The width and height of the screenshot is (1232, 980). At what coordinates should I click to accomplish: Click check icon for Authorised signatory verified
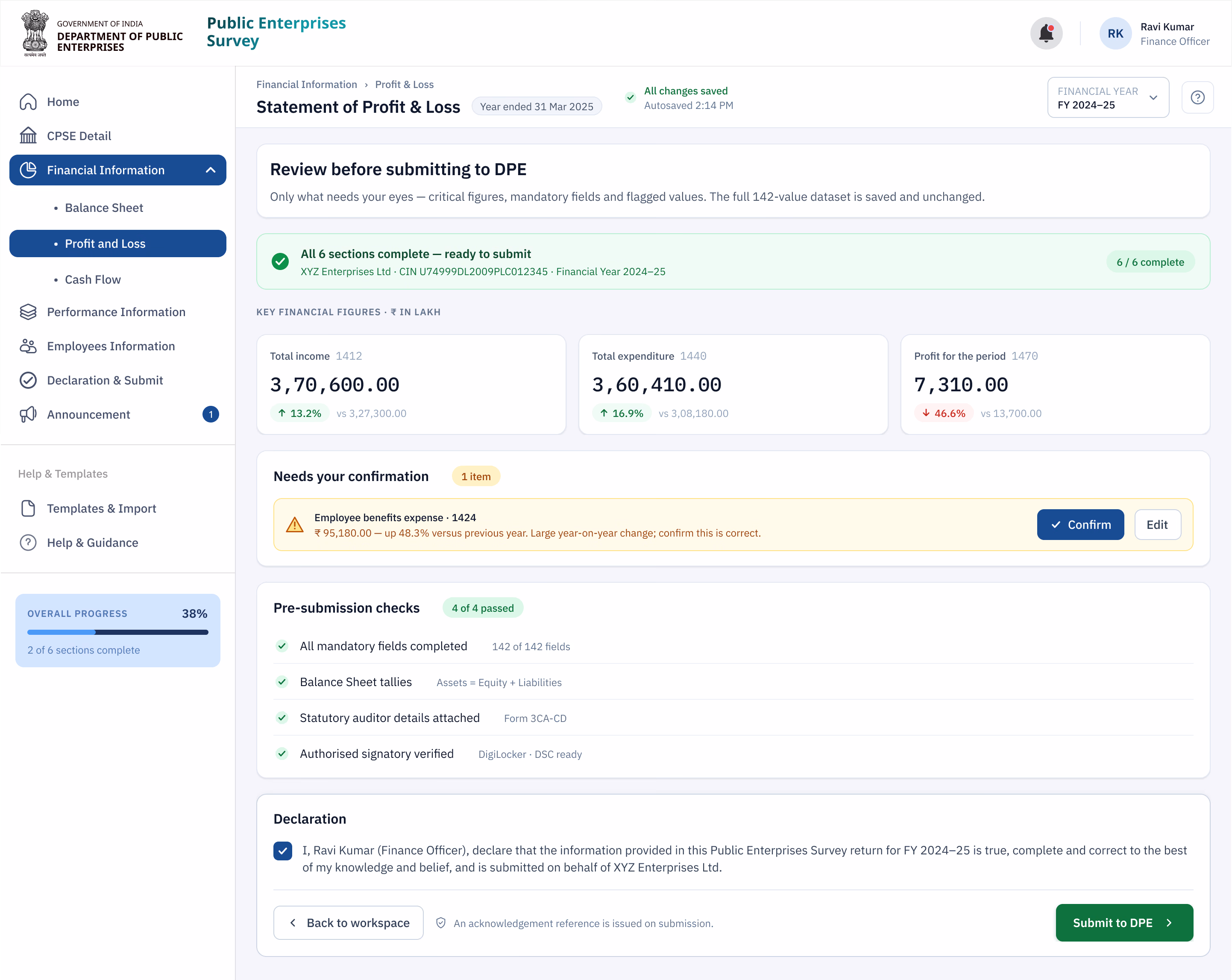click(x=282, y=754)
